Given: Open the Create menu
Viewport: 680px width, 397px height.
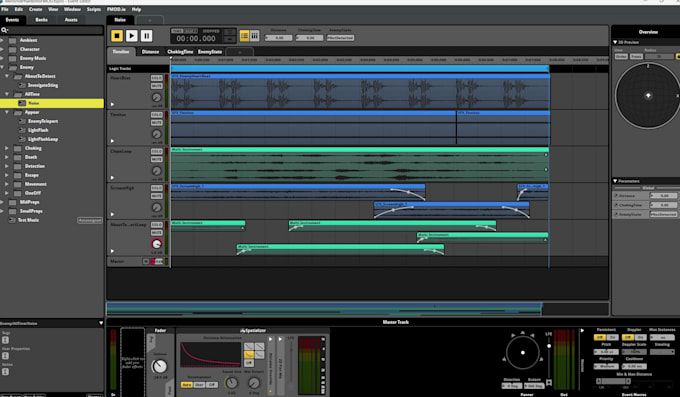Looking at the screenshot, I should (36, 9).
